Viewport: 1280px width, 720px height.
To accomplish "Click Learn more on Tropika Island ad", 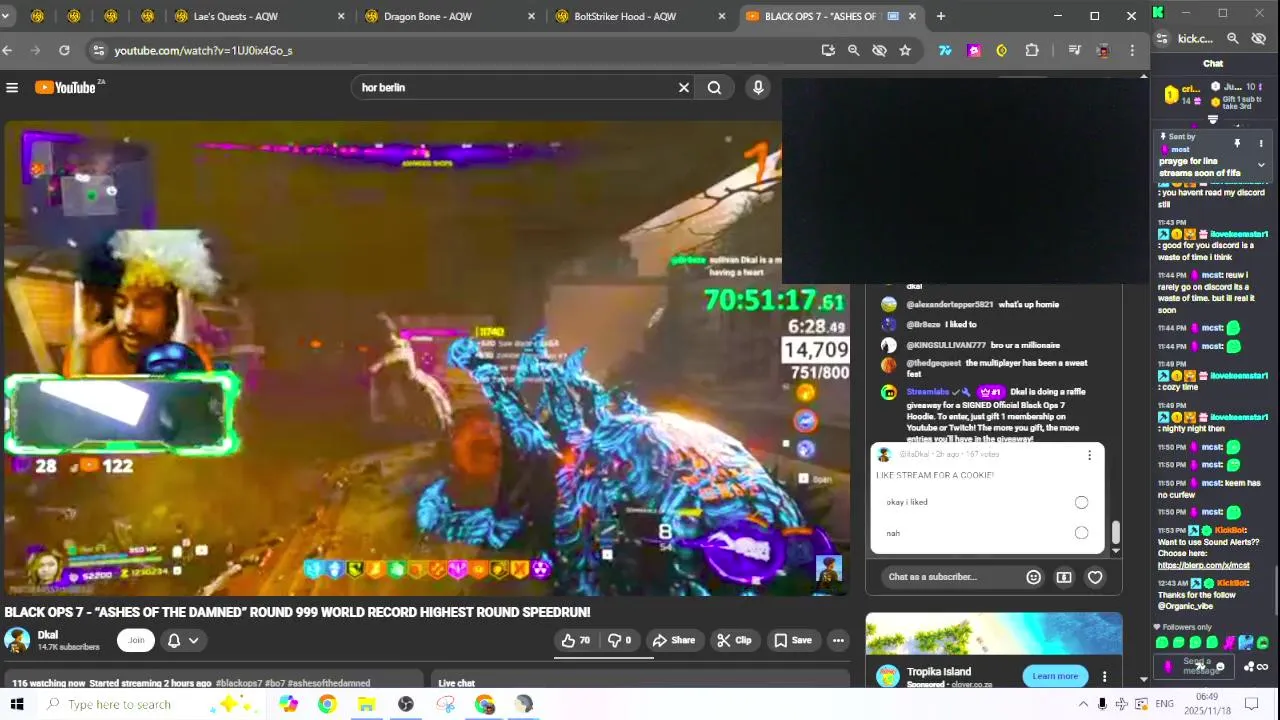I will coord(1055,676).
